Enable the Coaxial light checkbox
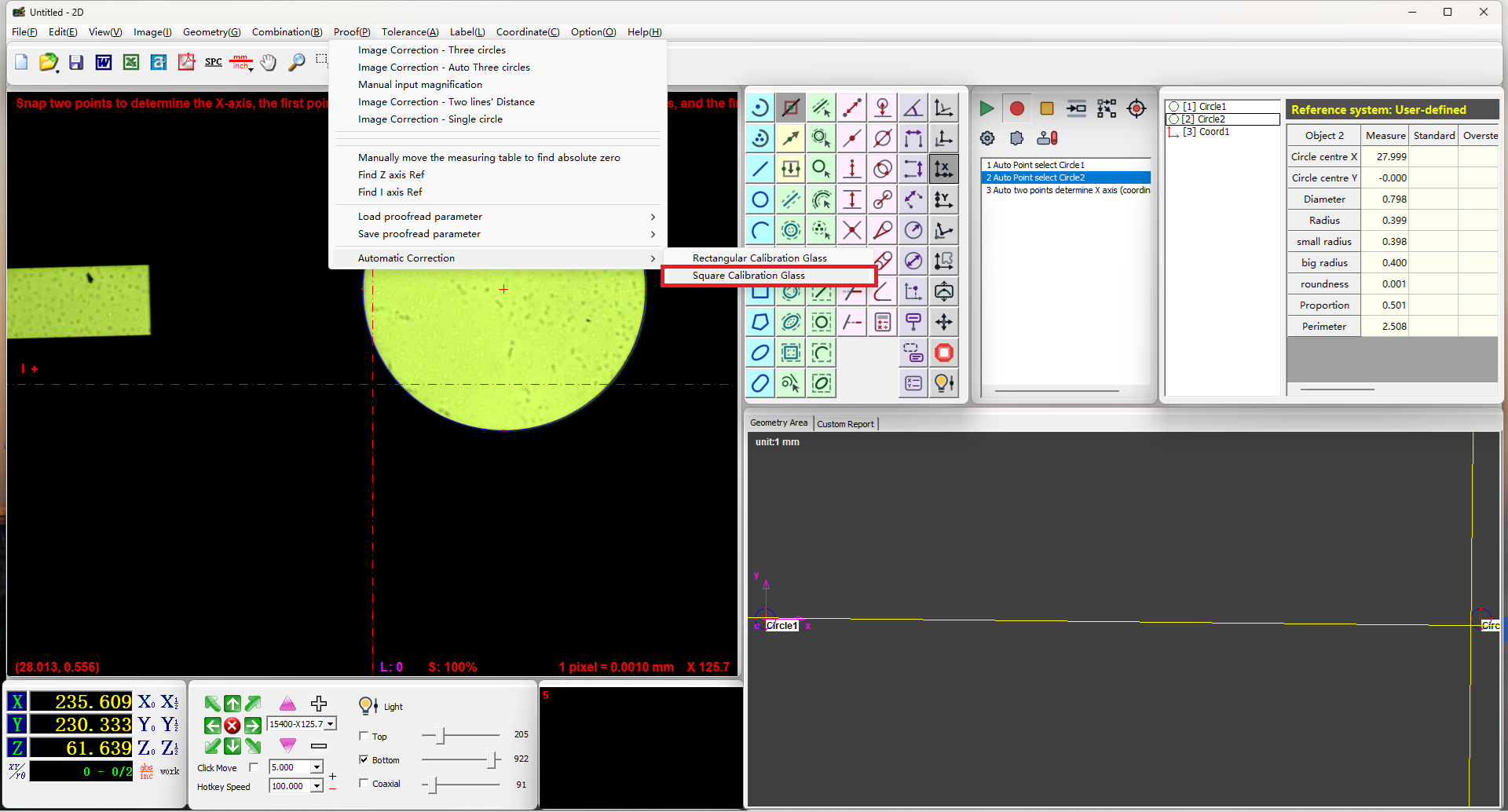Image resolution: width=1508 pixels, height=812 pixels. [x=364, y=783]
